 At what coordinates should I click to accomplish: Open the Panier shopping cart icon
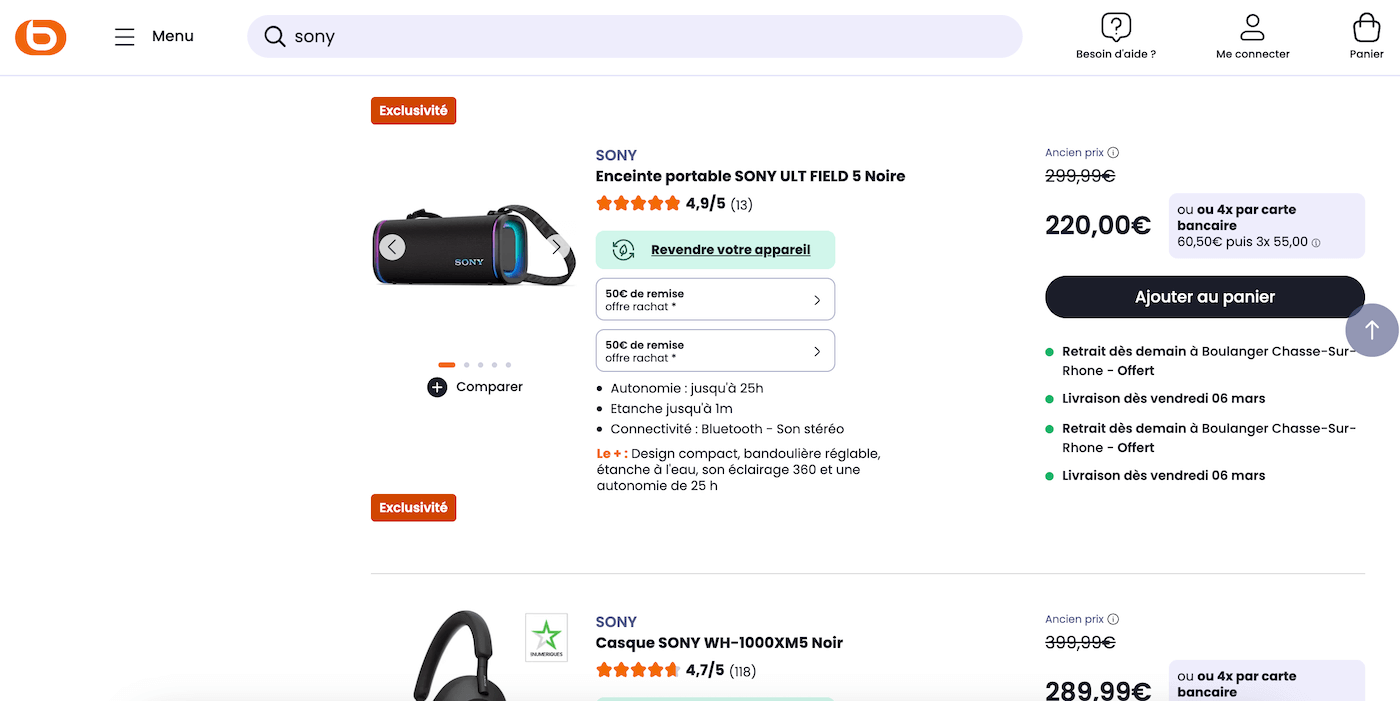(1364, 26)
